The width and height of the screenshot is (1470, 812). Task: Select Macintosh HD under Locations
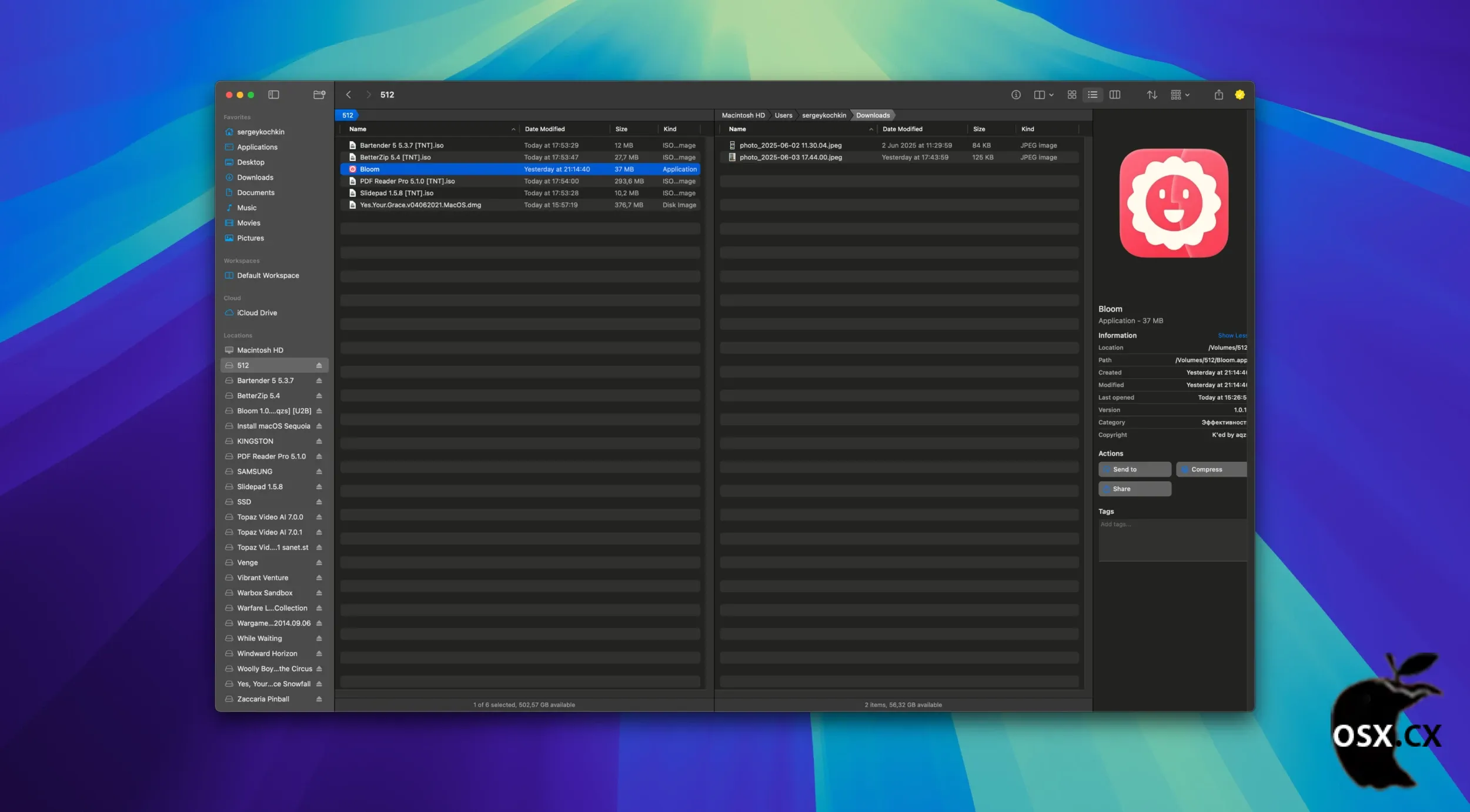point(274,350)
